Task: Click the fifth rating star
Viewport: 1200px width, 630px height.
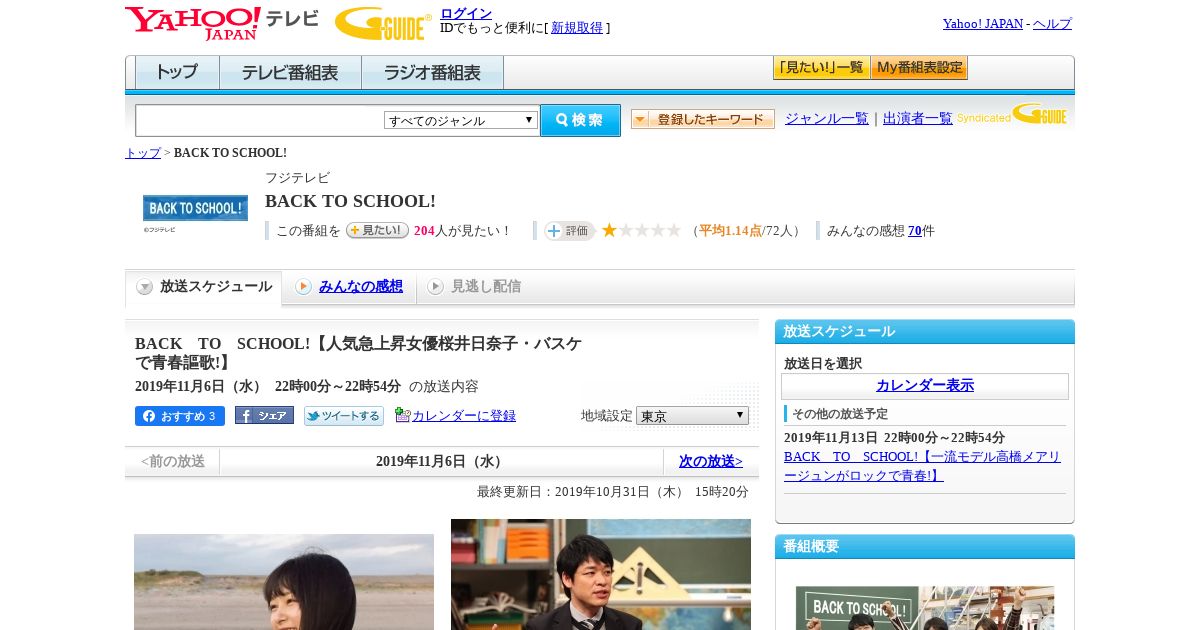Action: (674, 230)
